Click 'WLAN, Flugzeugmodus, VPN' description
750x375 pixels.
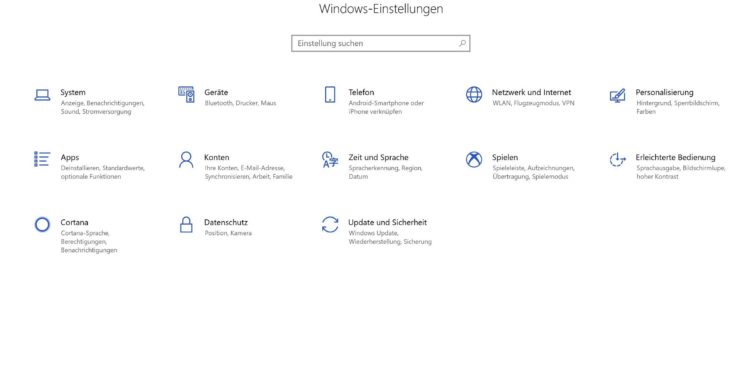click(533, 103)
